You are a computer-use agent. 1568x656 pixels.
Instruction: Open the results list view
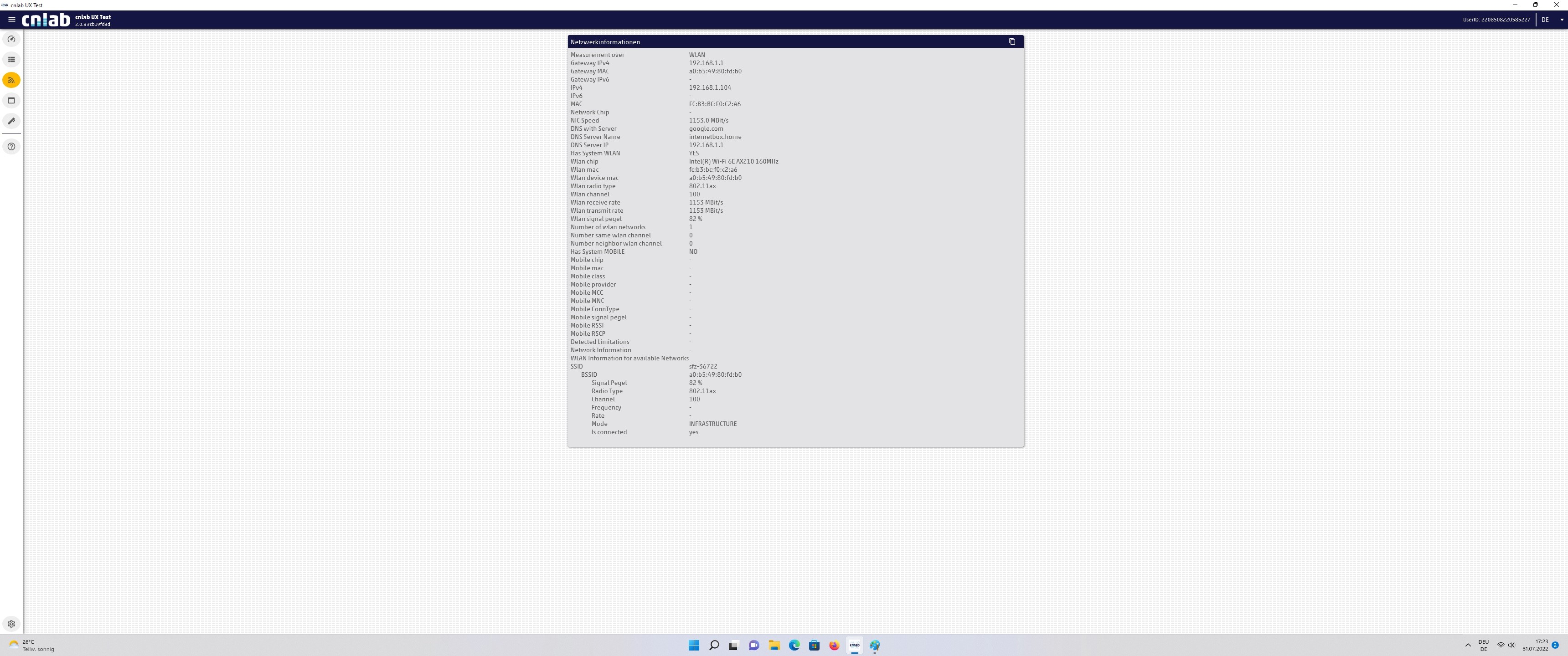(11, 60)
